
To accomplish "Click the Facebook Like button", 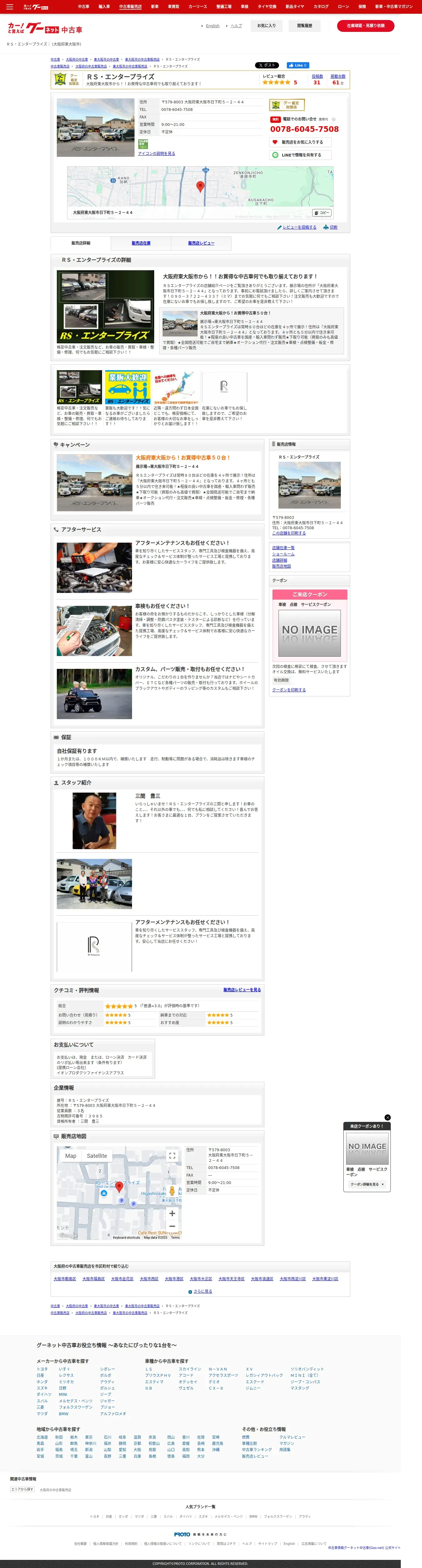I will (x=297, y=65).
